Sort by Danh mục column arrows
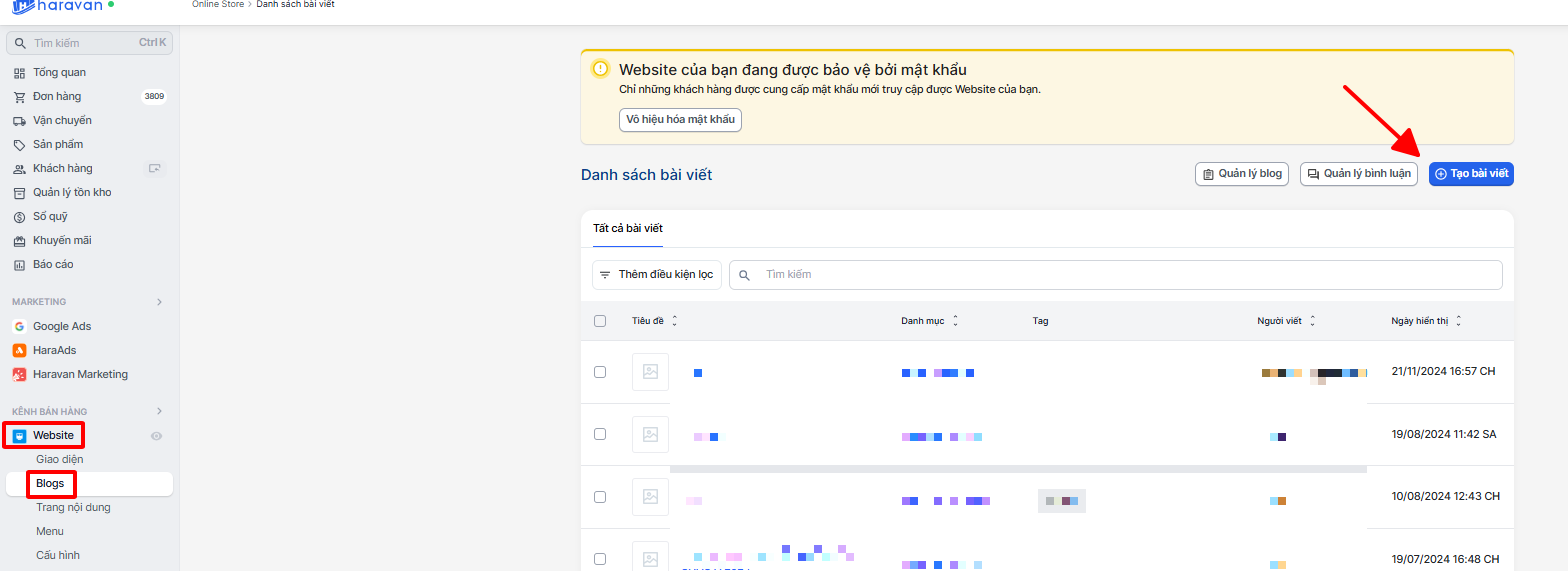The height and width of the screenshot is (571, 1568). pyautogui.click(x=955, y=321)
